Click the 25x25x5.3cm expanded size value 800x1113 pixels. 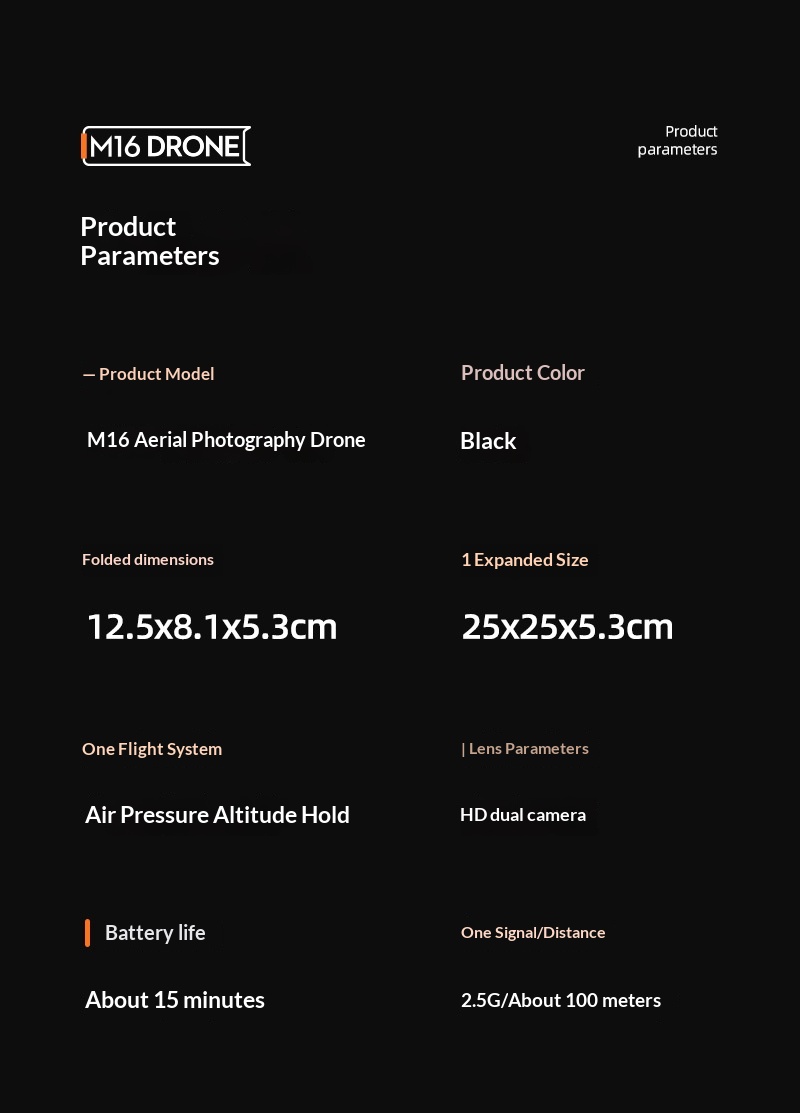coord(567,627)
